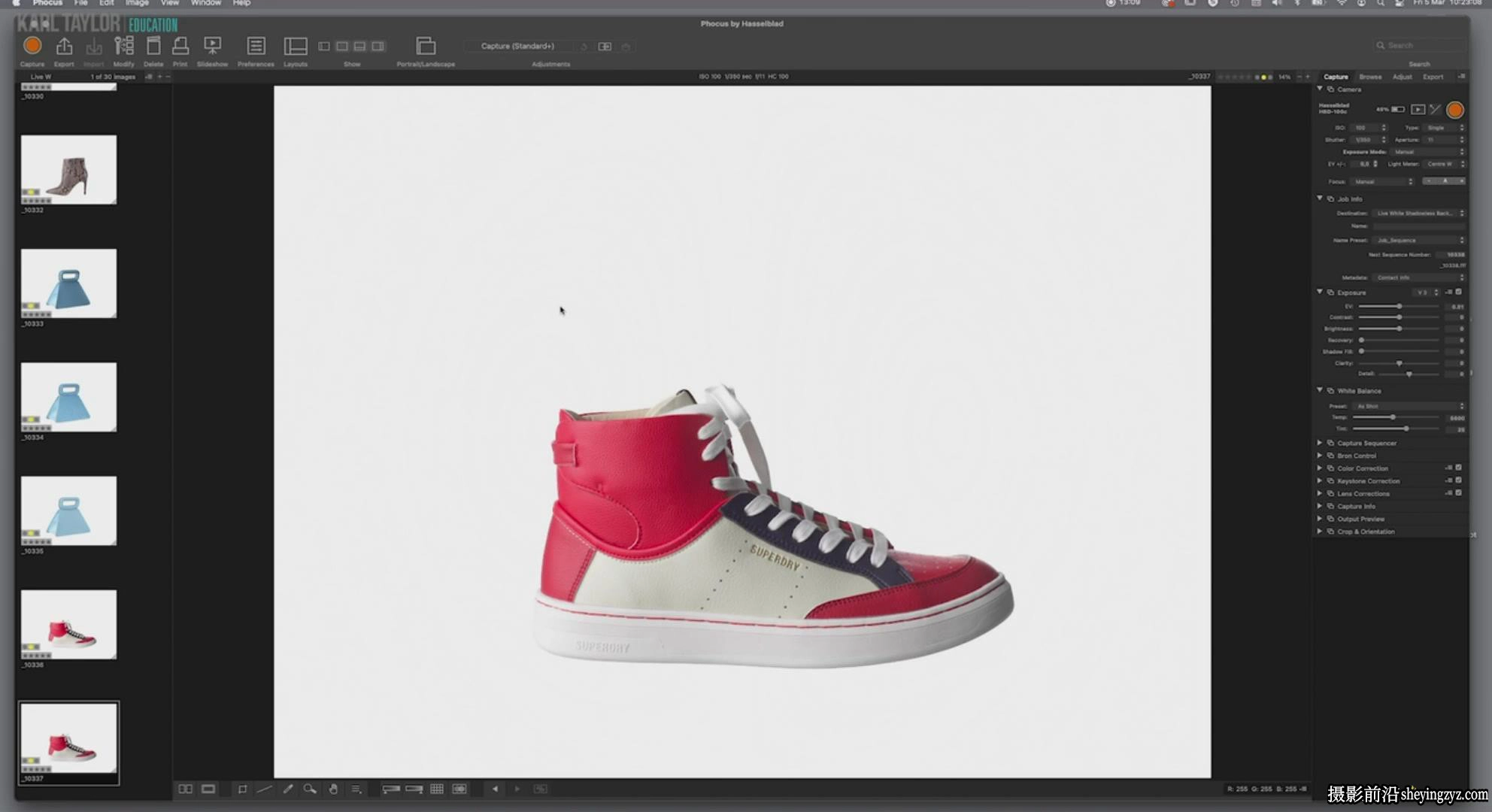Collapse the Exposure section
This screenshot has height=812, width=1492.
point(1320,292)
